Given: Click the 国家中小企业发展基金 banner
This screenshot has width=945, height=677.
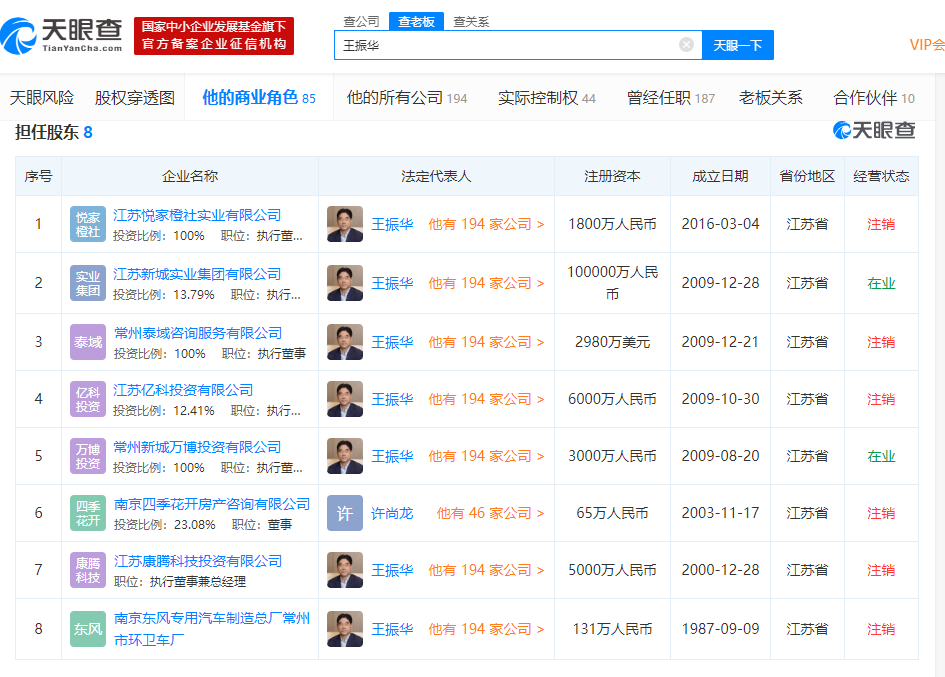Looking at the screenshot, I should point(214,36).
